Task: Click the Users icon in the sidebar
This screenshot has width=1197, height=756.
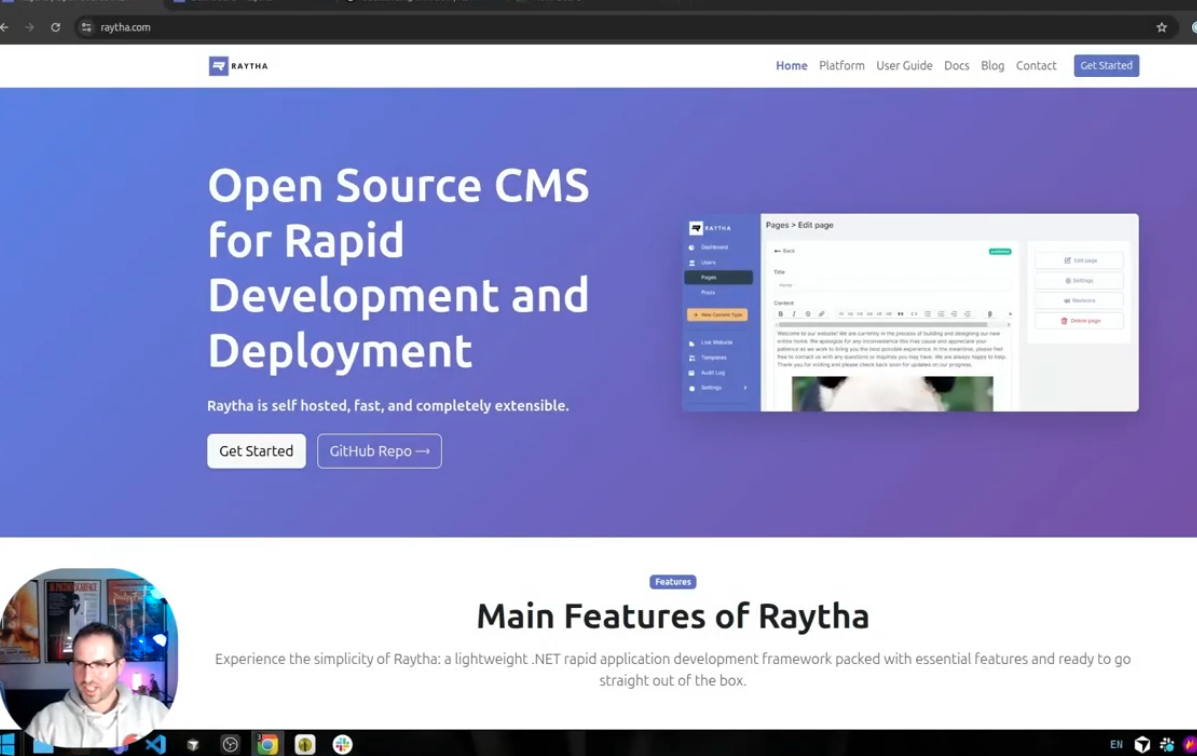Action: pos(691,263)
